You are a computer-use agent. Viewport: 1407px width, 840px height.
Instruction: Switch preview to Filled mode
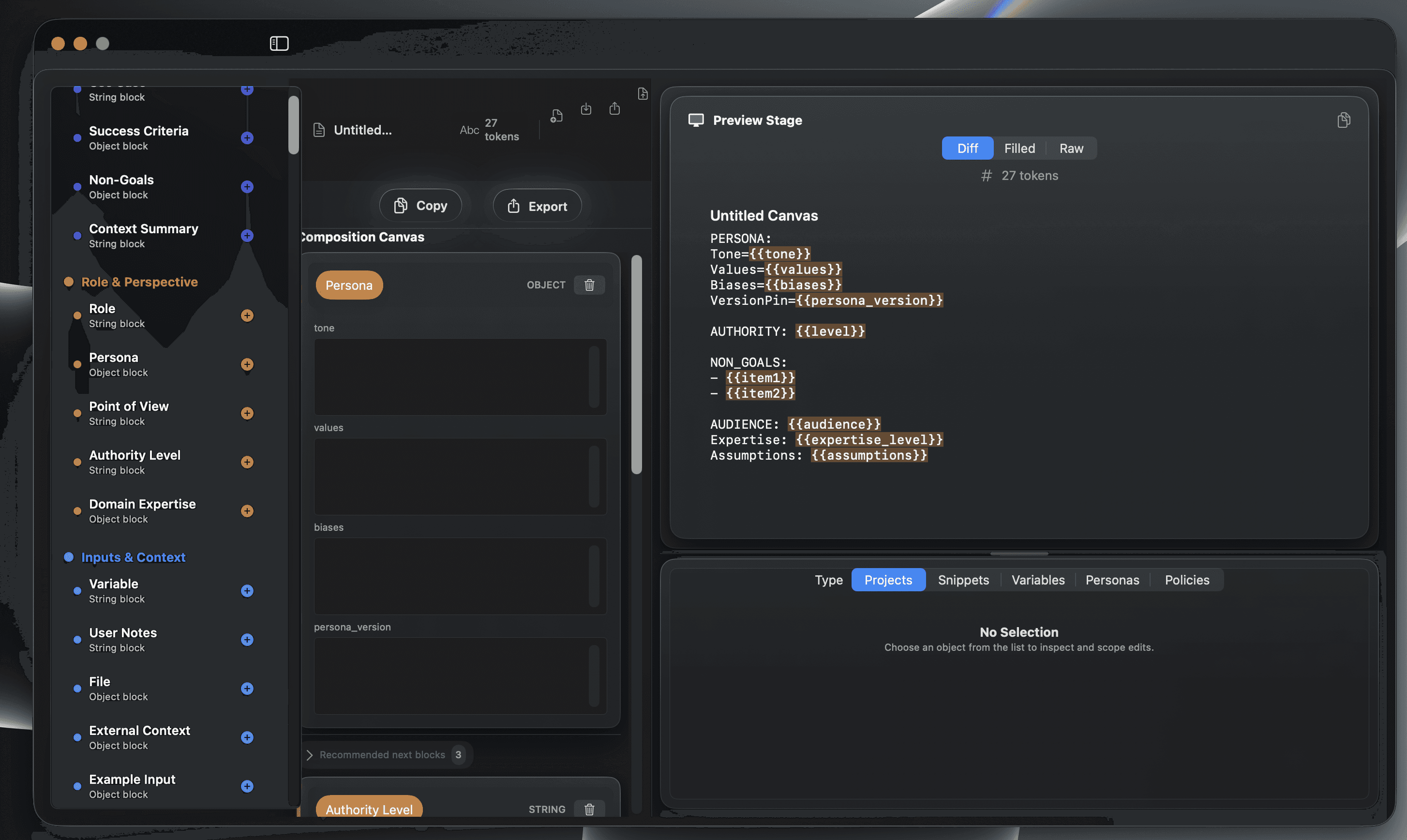point(1019,148)
